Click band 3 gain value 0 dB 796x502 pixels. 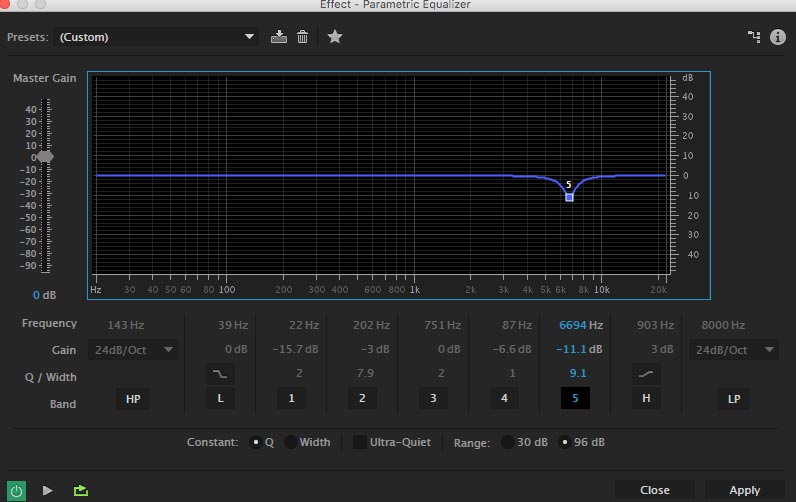pos(449,350)
